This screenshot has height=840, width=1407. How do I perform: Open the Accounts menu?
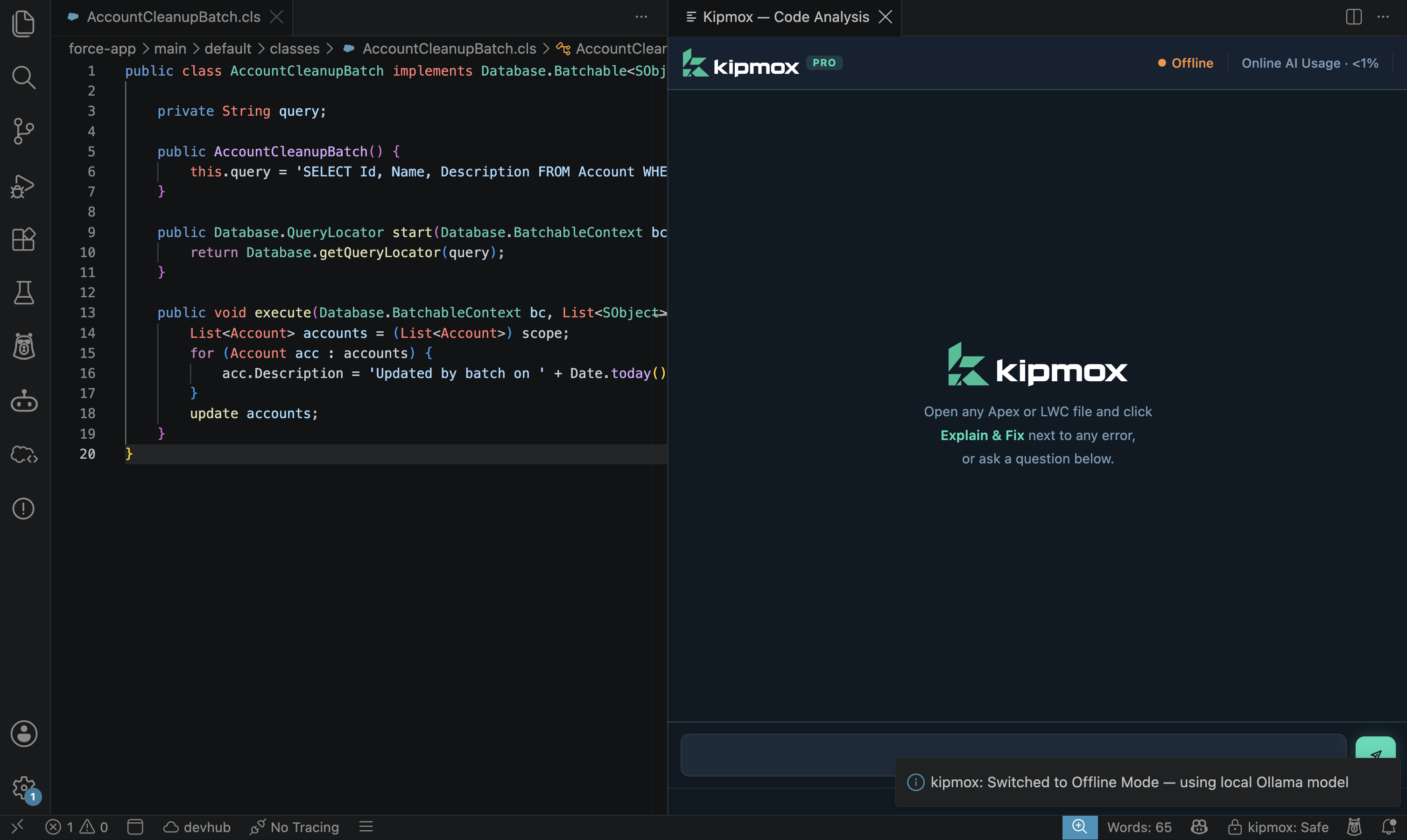coord(23,734)
